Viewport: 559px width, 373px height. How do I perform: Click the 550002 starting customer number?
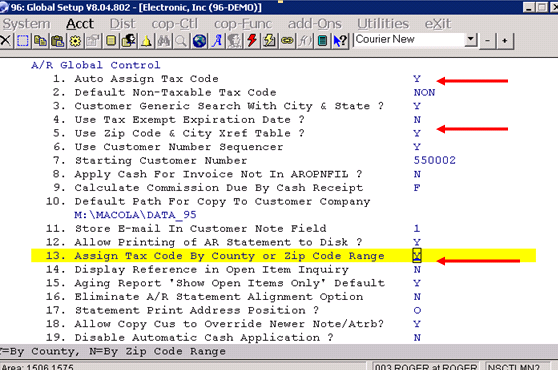point(435,160)
